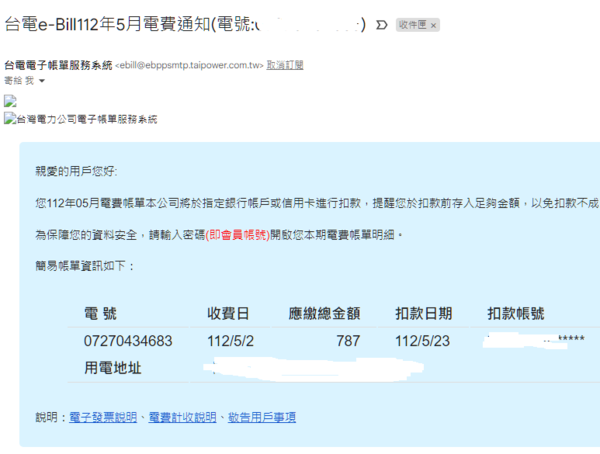Screen dimensions: 600x454
Task: Expand recipient details arrow next to 寄給 我
Action: pos(43,80)
